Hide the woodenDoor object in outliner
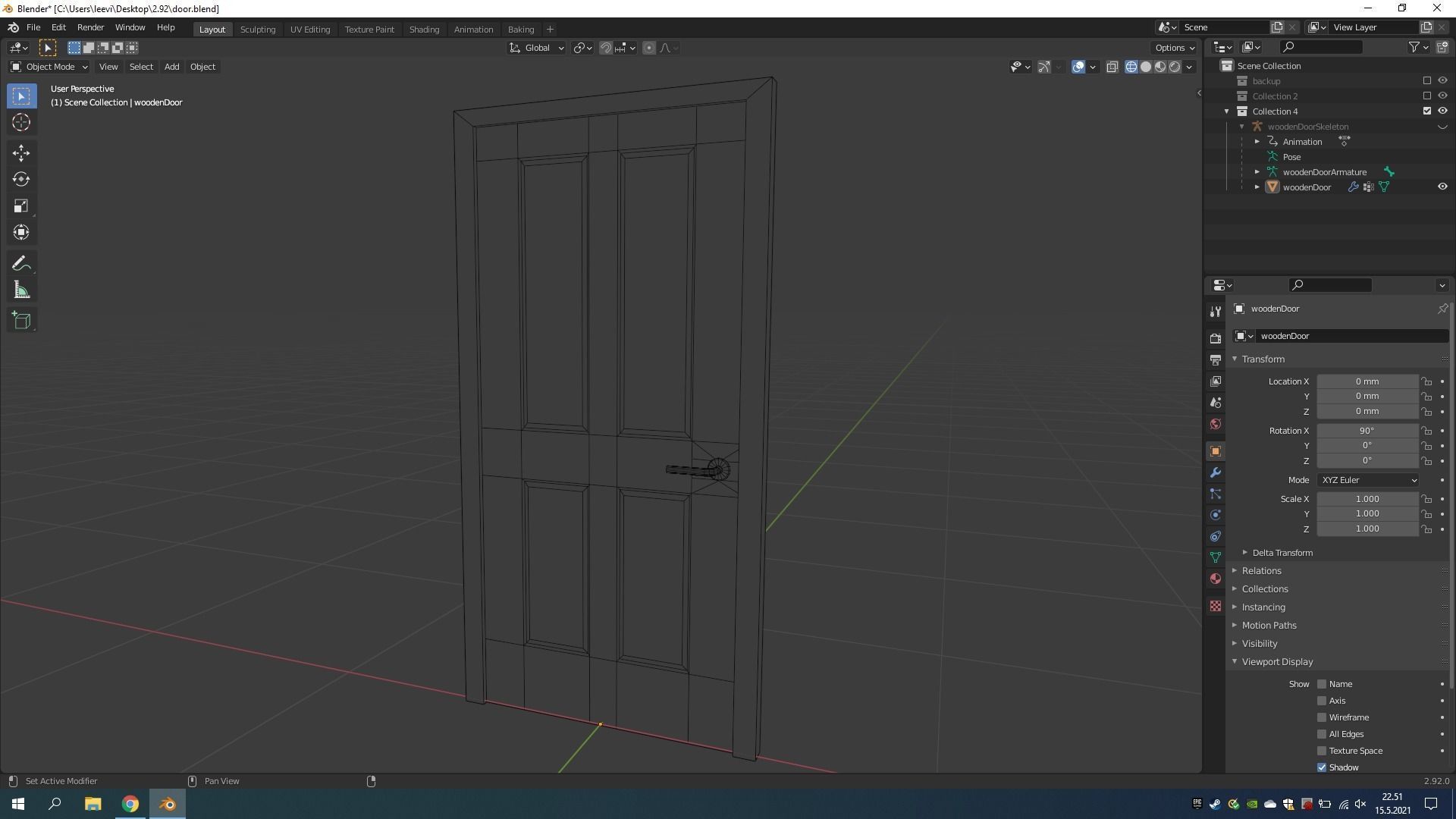 [1442, 187]
